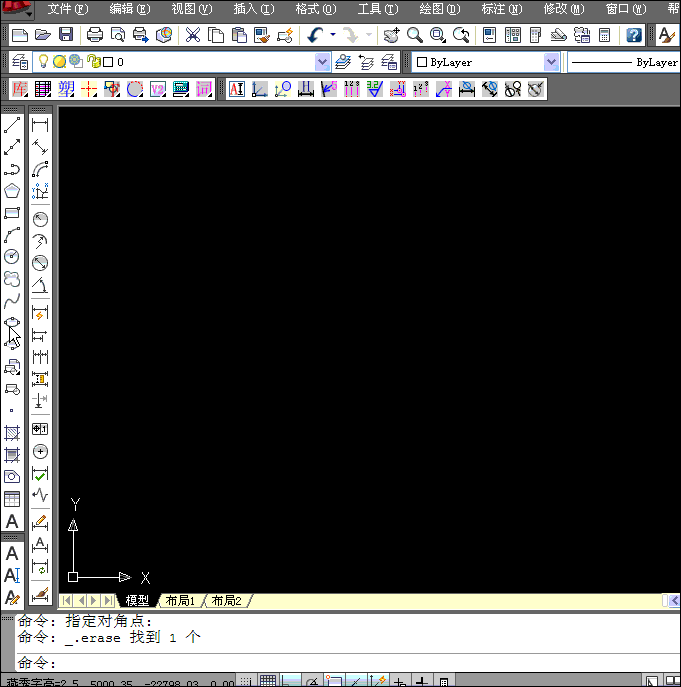Click the Pan hand icon

(391, 35)
